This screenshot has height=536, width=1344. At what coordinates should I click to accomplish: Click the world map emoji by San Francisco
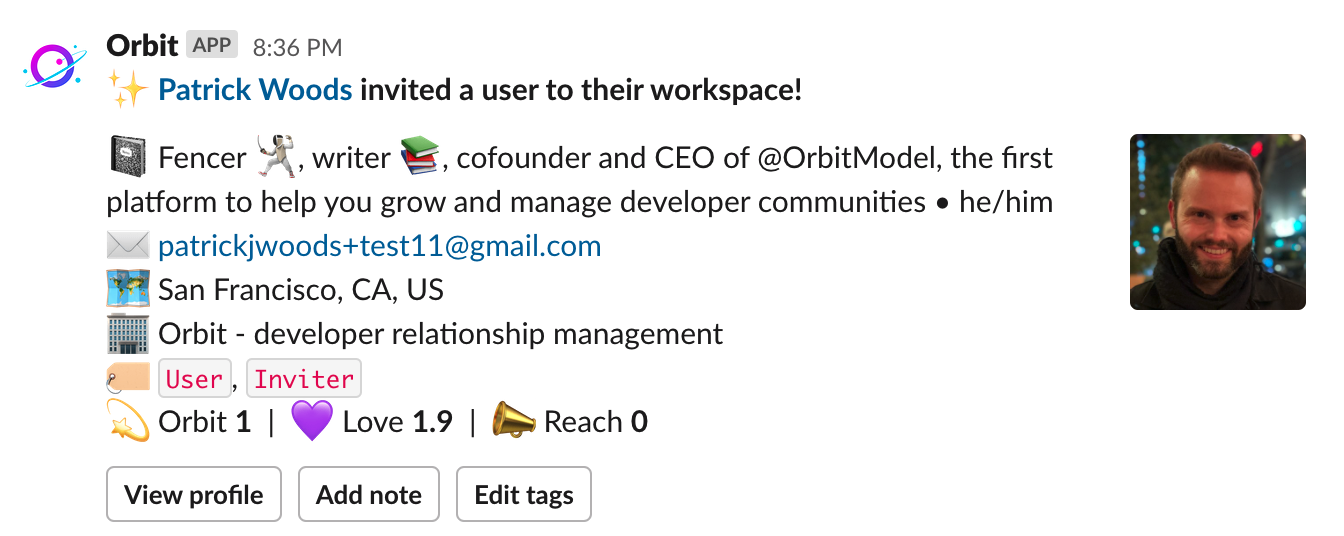tap(128, 290)
